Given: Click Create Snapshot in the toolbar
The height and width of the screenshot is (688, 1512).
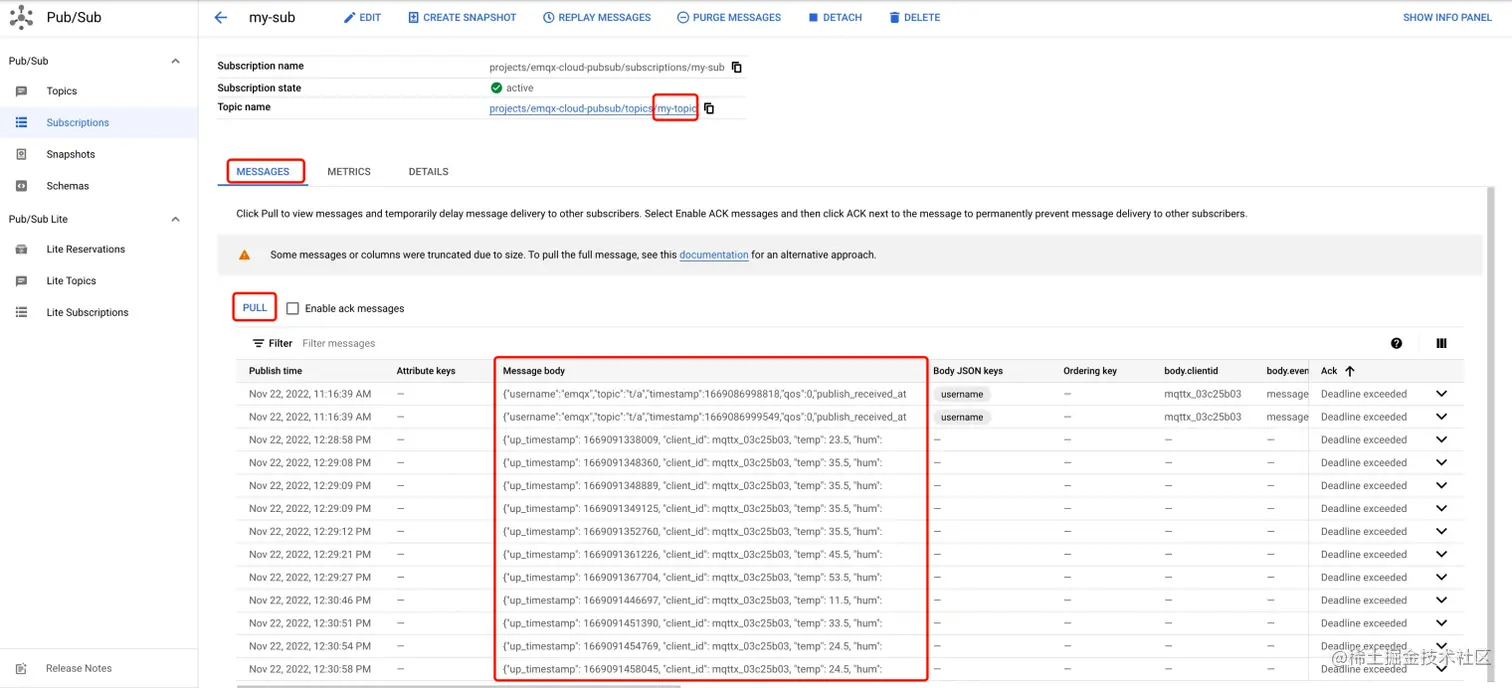Looking at the screenshot, I should tap(462, 17).
